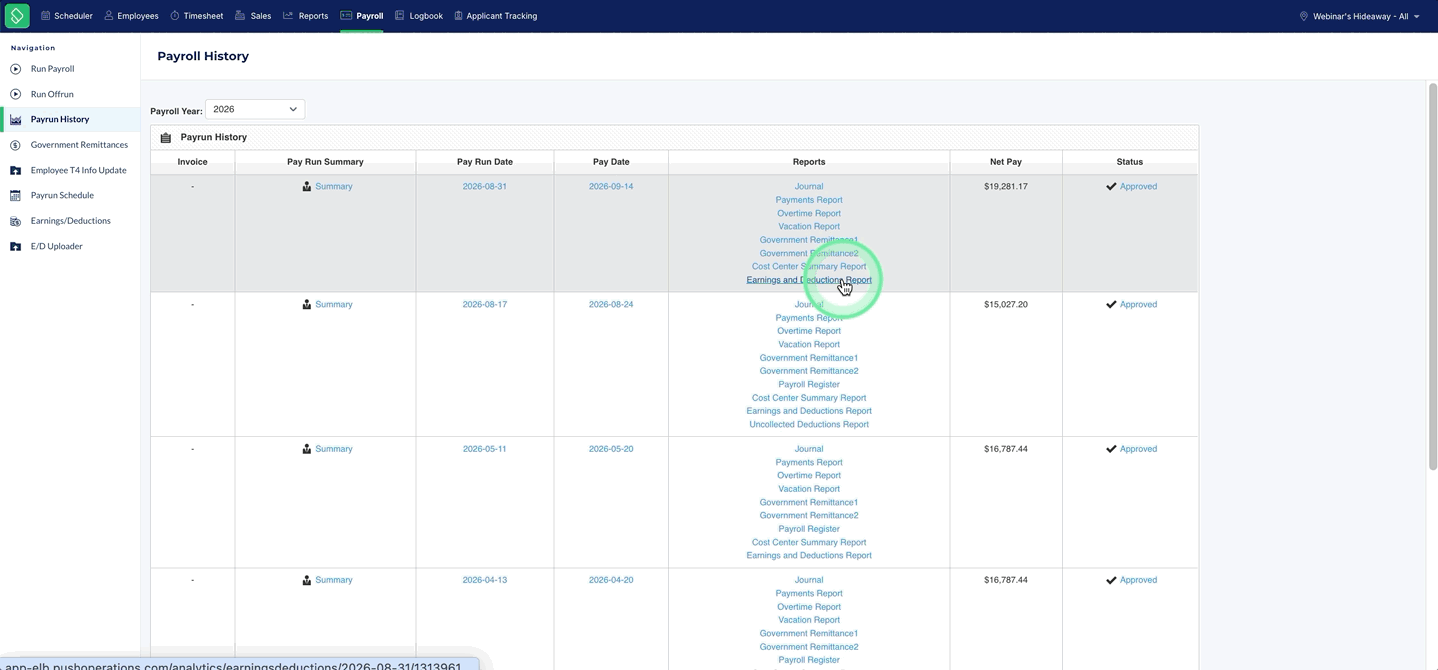Screen dimensions: 1438x670
Task: Open the Overtime Report for the 2026-08-17 payrun
Action: point(809,331)
